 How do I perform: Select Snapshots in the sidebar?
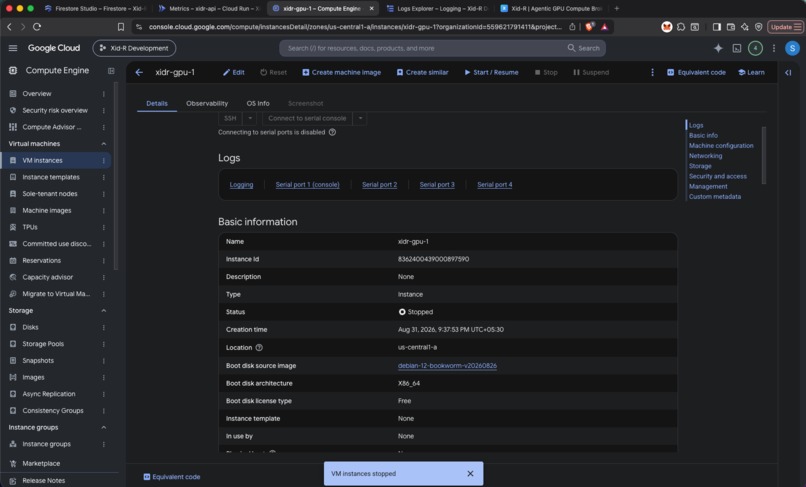click(38, 360)
